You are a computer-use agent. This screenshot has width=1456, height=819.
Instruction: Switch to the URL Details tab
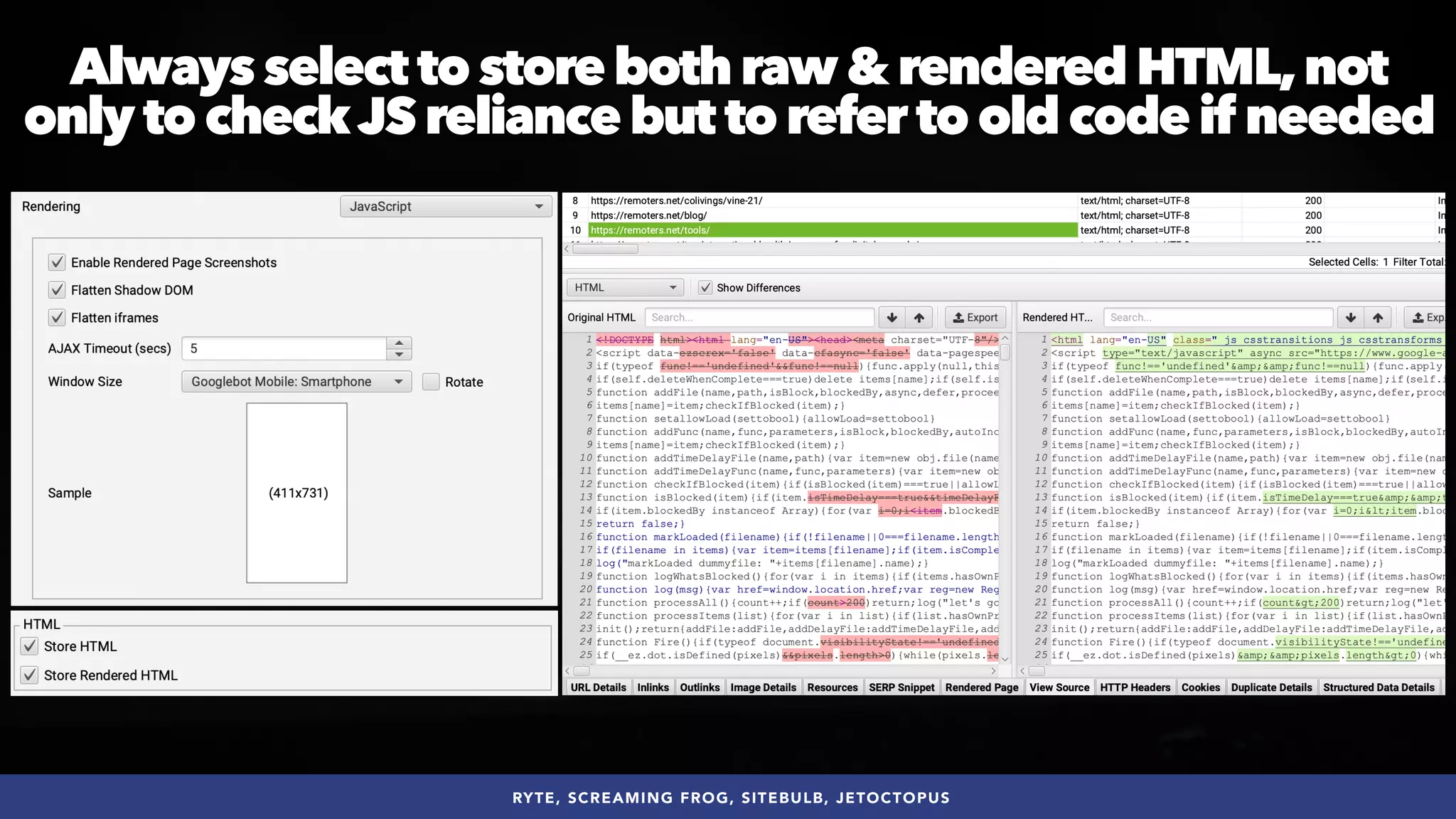(599, 687)
